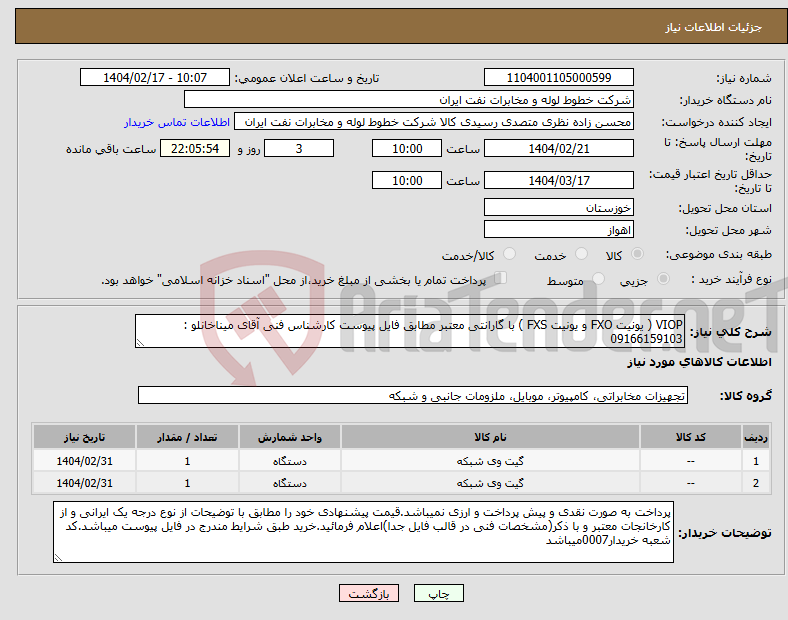Viewport: 788px width, 620px height.
Task: Click the unit دستگاه in row 1
Action: coord(290,461)
